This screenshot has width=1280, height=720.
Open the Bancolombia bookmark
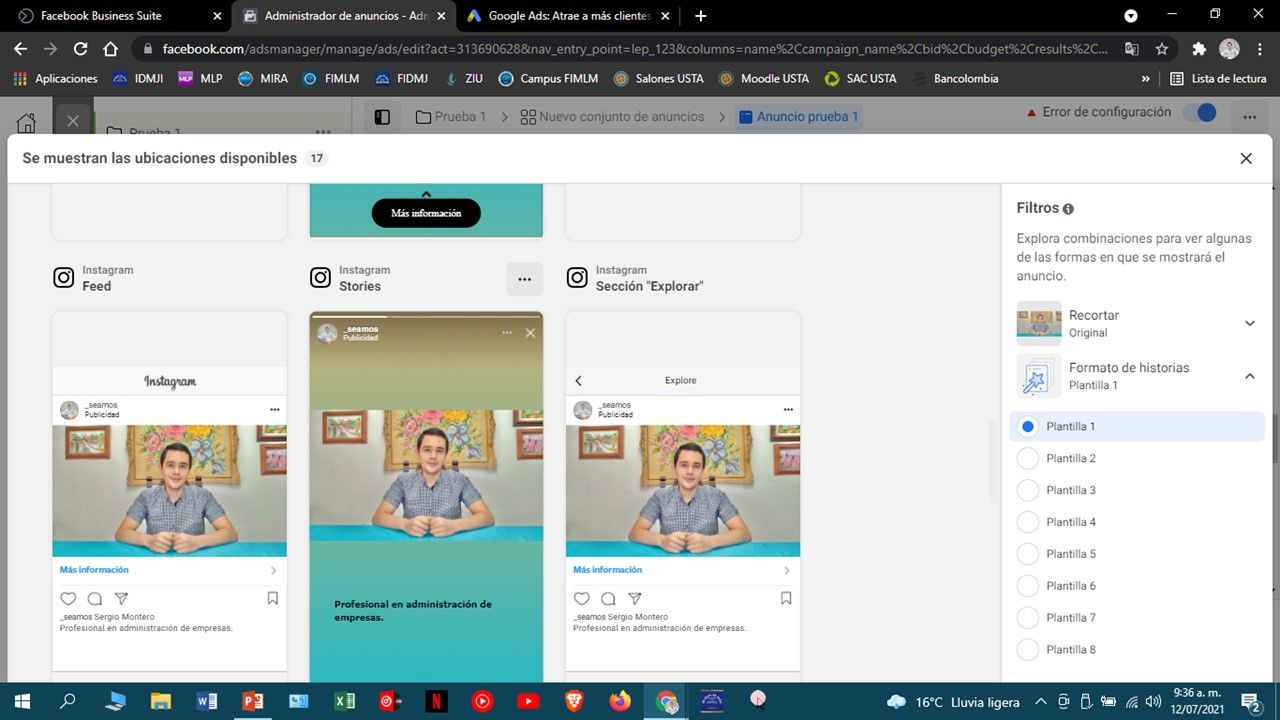tap(955, 78)
